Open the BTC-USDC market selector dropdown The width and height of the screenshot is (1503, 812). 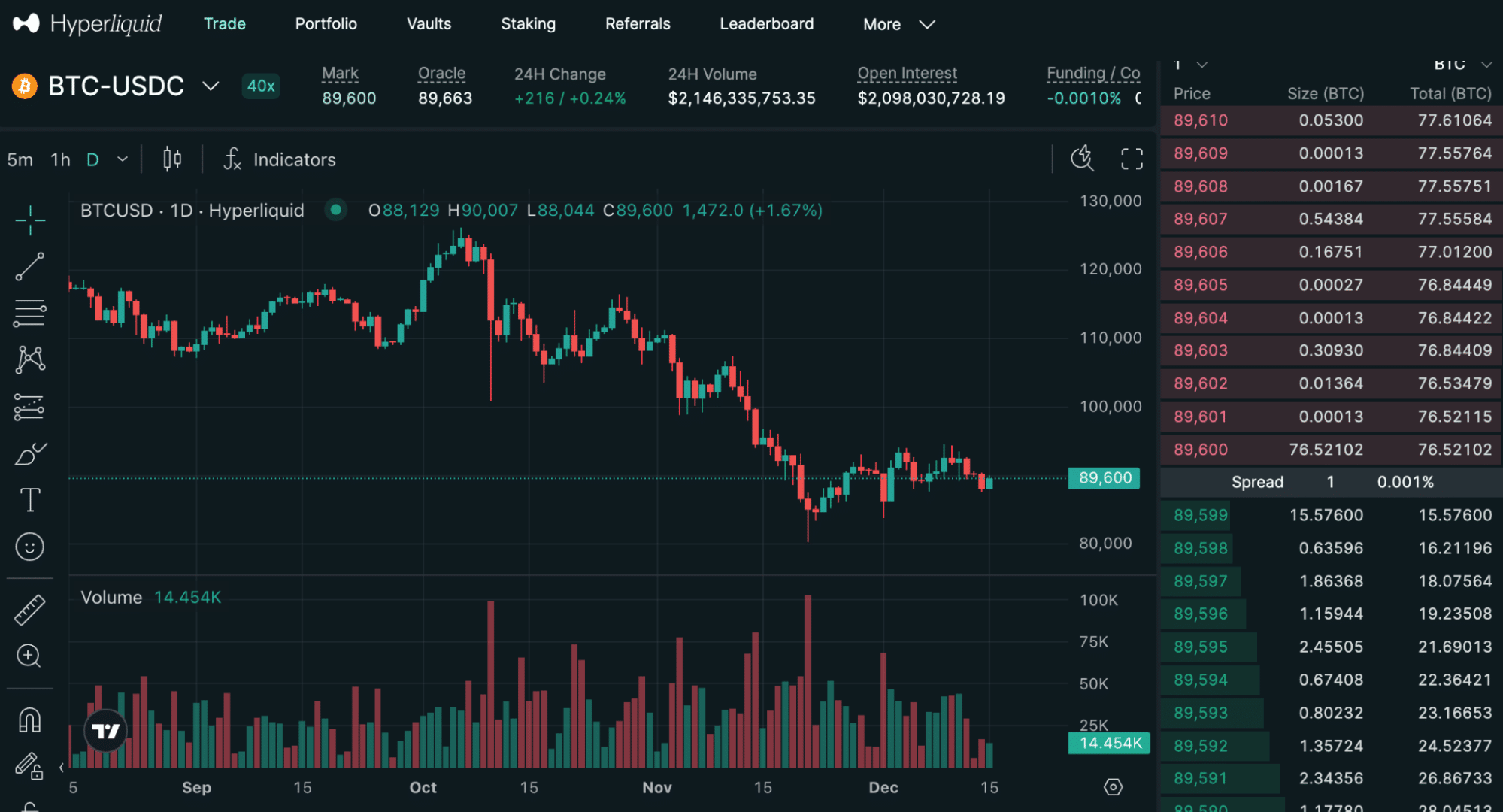pos(211,86)
